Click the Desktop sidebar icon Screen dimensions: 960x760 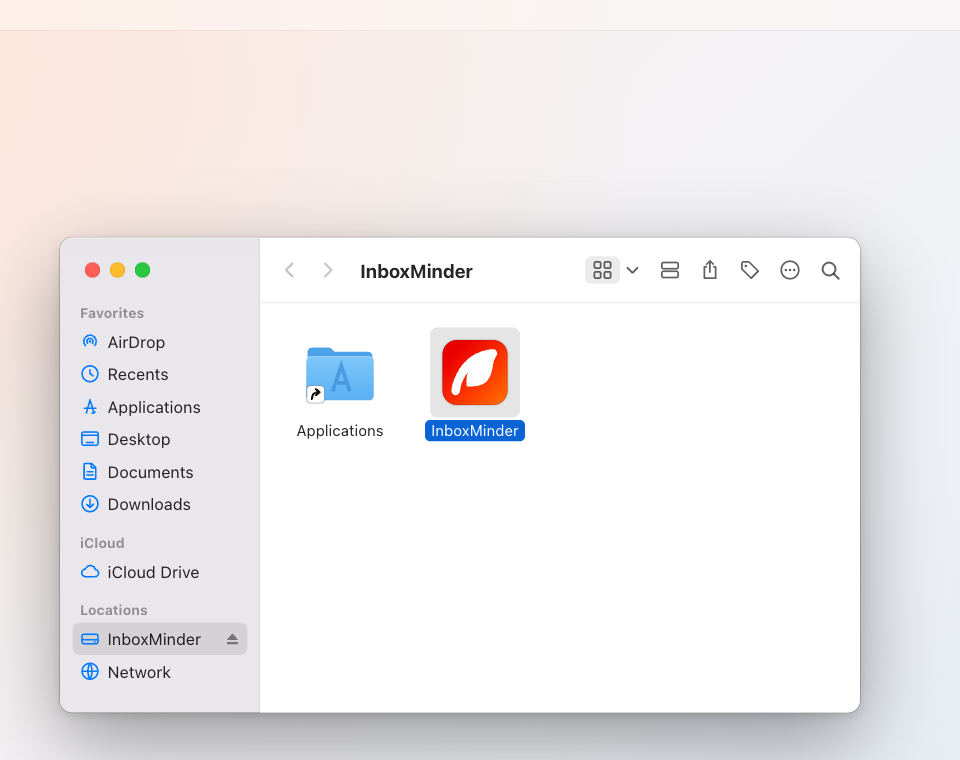coord(90,438)
